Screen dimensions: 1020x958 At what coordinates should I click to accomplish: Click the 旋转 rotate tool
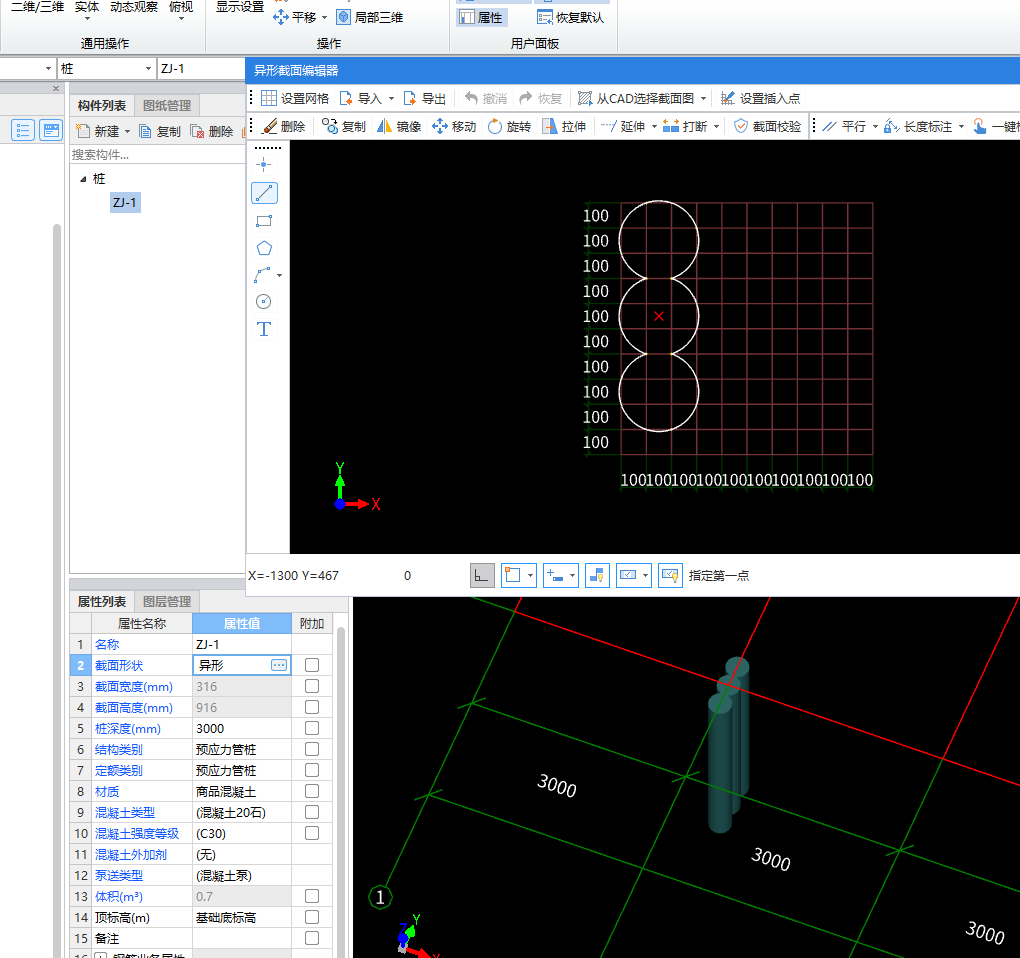509,126
